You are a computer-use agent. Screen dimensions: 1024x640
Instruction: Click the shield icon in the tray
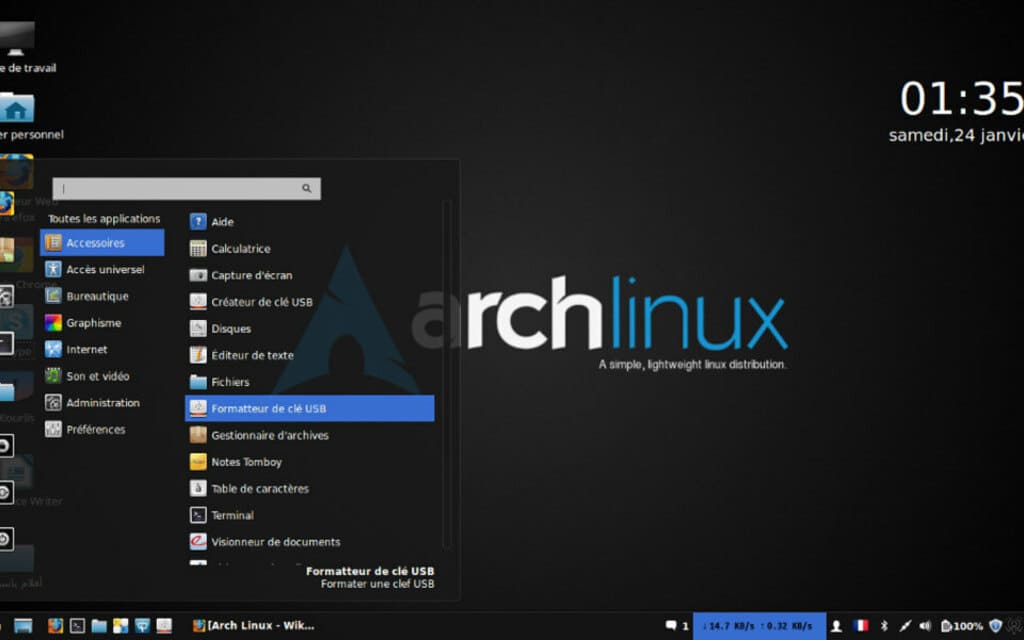(x=995, y=626)
